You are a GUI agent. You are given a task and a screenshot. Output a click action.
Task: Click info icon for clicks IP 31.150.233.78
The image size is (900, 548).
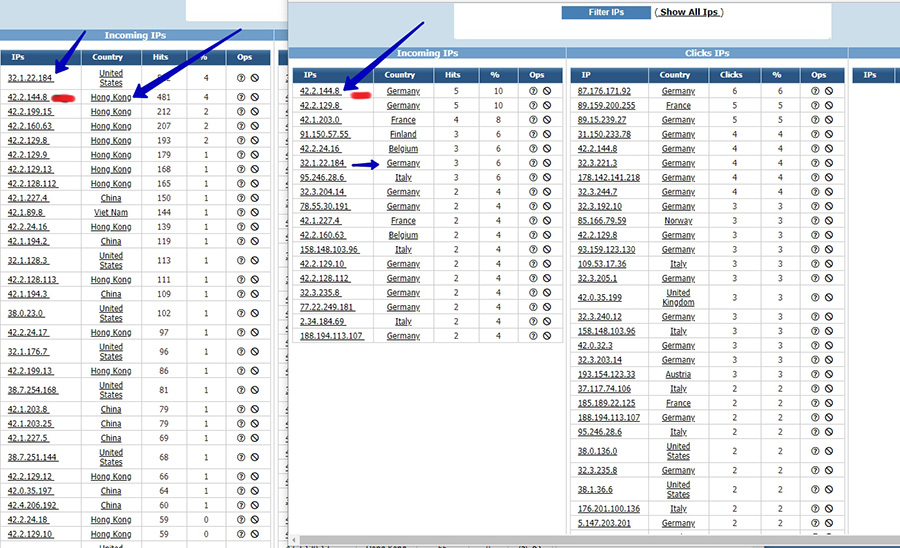(815, 134)
